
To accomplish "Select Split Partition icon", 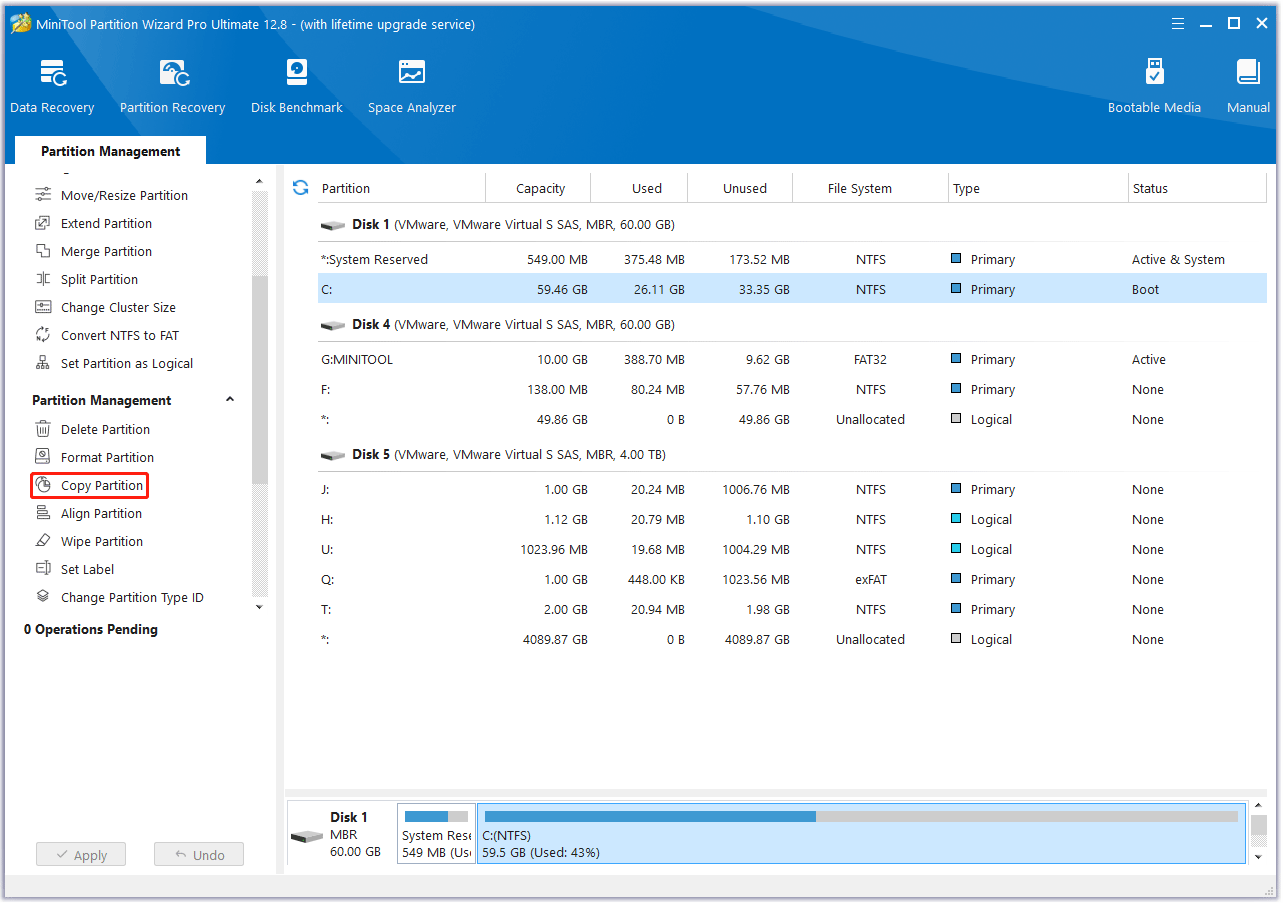I will pos(43,279).
